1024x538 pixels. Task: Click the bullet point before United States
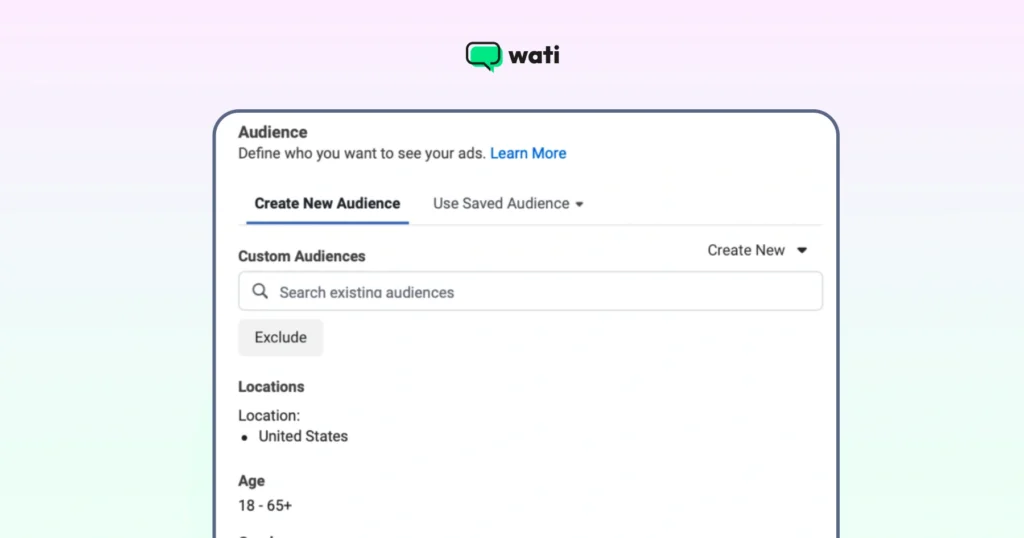click(x=245, y=437)
